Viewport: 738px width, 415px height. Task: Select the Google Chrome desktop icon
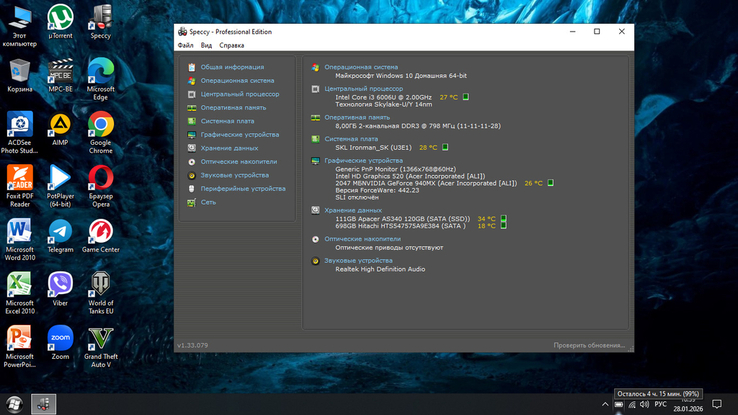pyautogui.click(x=101, y=133)
